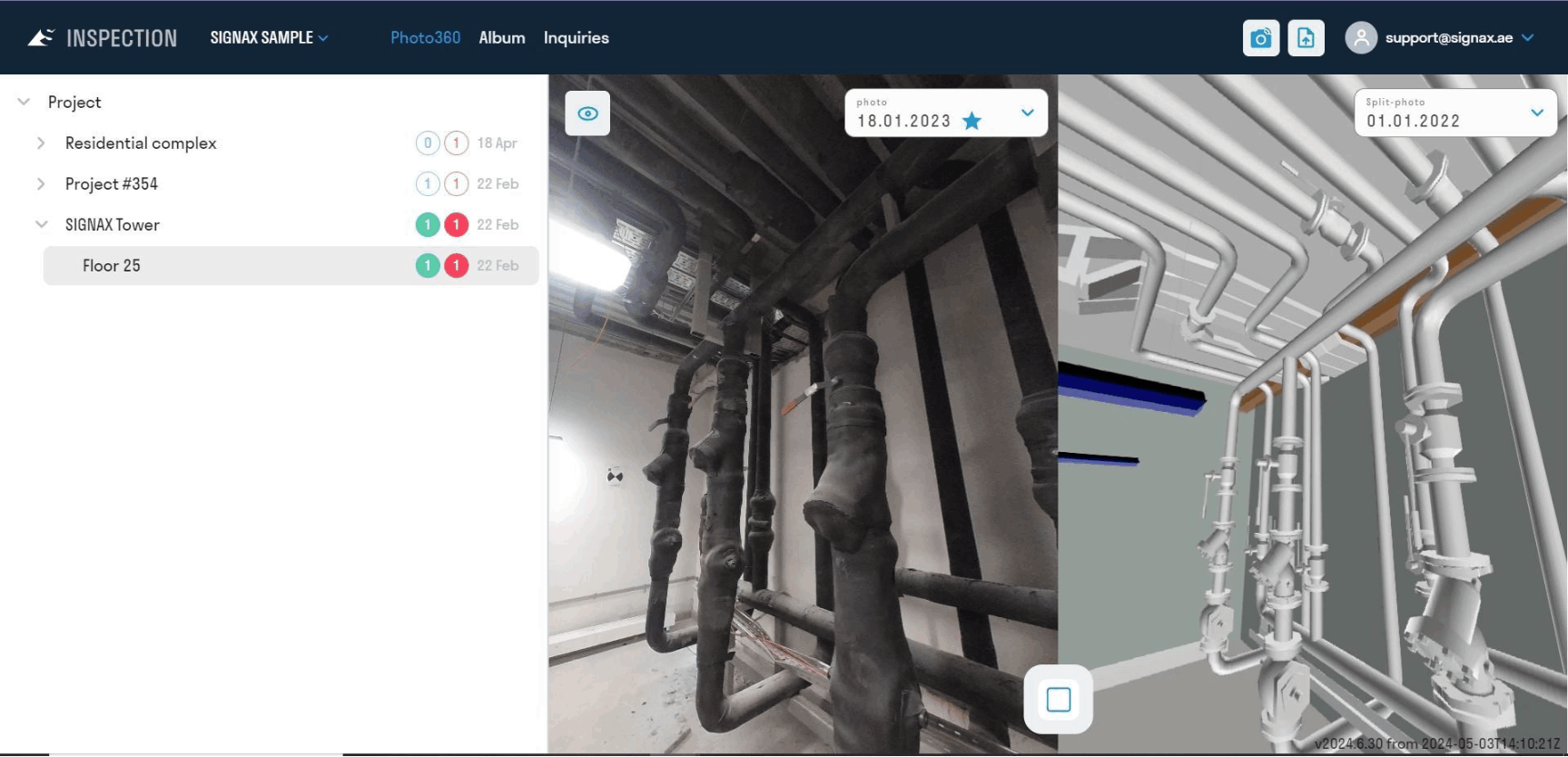This screenshot has width=1568, height=757.
Task: Open the photo date 18.01.2023 dropdown
Action: 946,113
